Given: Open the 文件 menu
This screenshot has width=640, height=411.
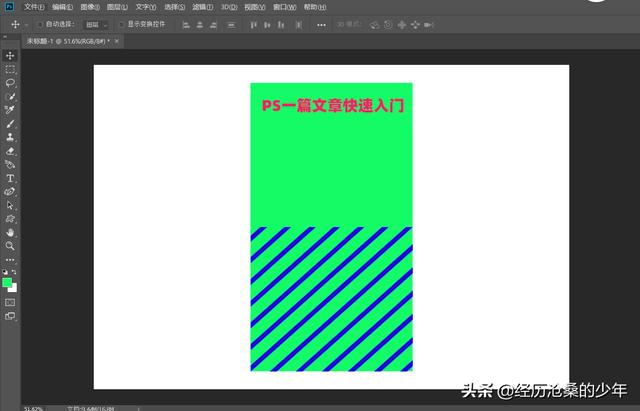Looking at the screenshot, I should (x=34, y=7).
